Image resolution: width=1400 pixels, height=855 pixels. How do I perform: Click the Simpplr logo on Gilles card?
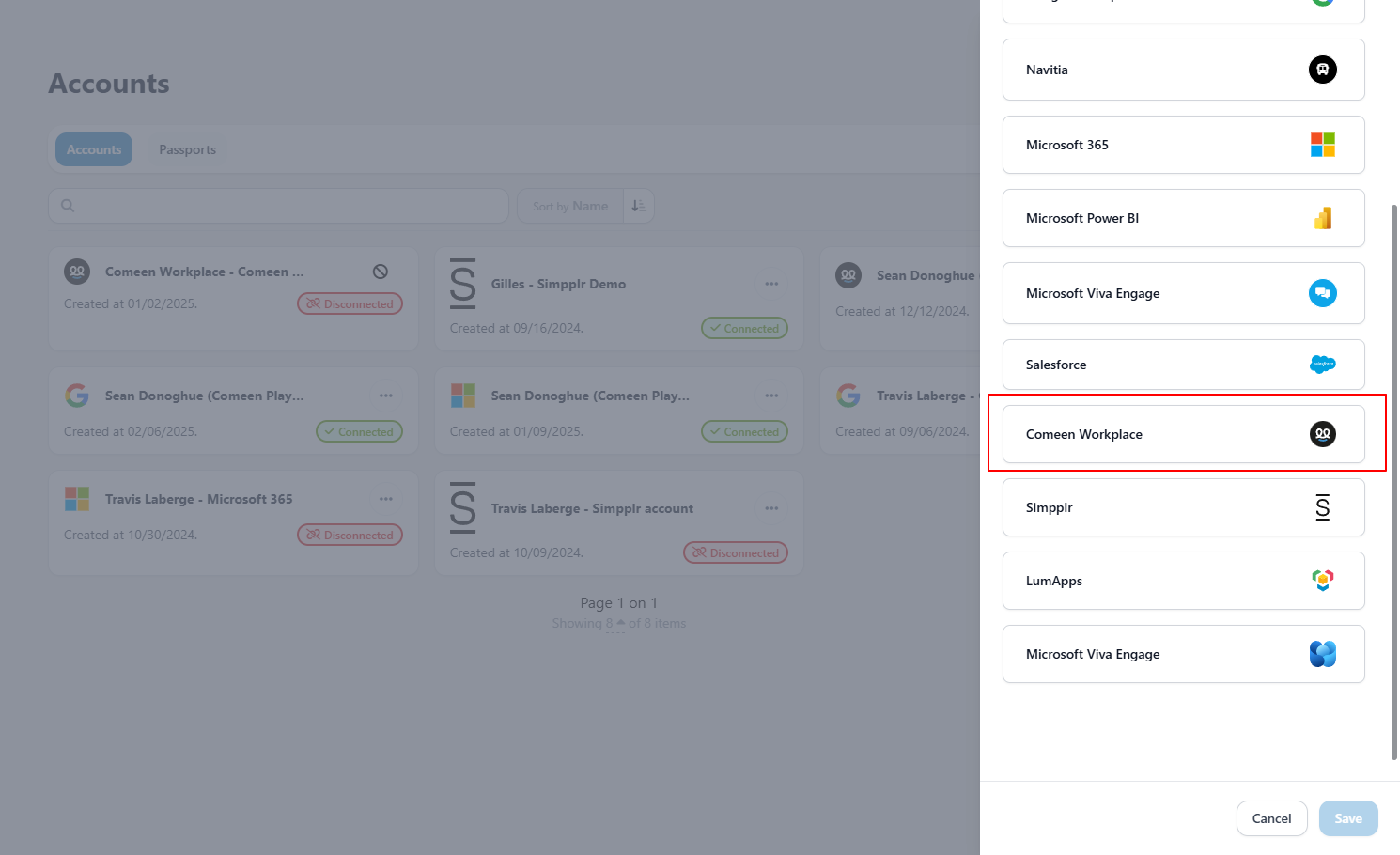pos(463,284)
